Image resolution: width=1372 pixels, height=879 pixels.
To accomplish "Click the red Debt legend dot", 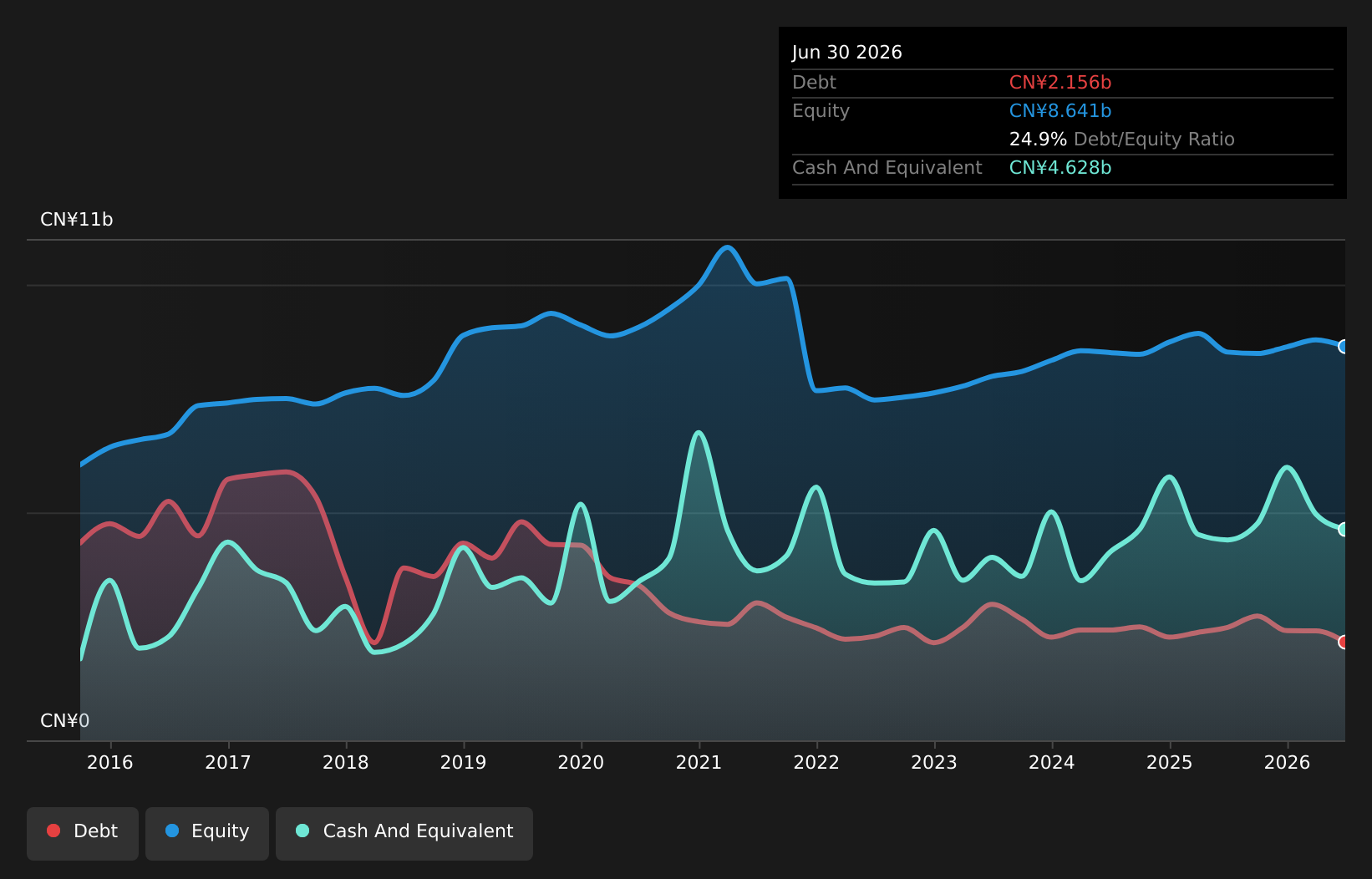I will pyautogui.click(x=53, y=831).
